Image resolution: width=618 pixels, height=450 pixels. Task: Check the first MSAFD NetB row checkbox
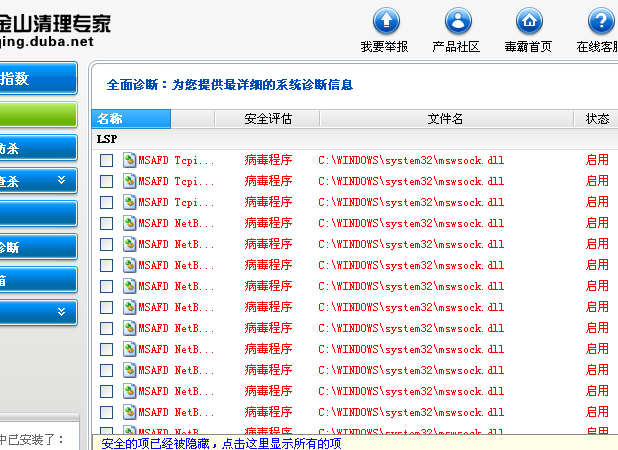coord(106,223)
